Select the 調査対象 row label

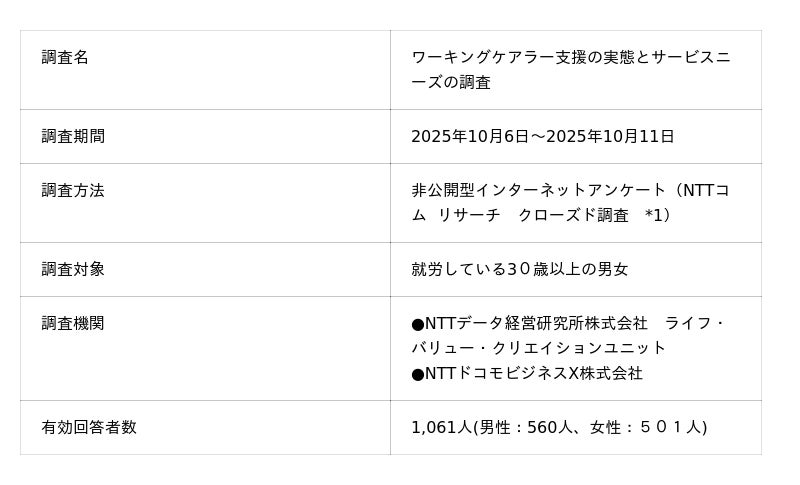[73, 269]
